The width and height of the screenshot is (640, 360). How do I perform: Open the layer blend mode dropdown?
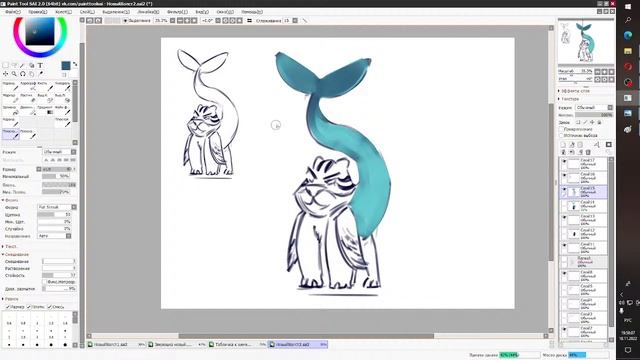[x=594, y=107]
